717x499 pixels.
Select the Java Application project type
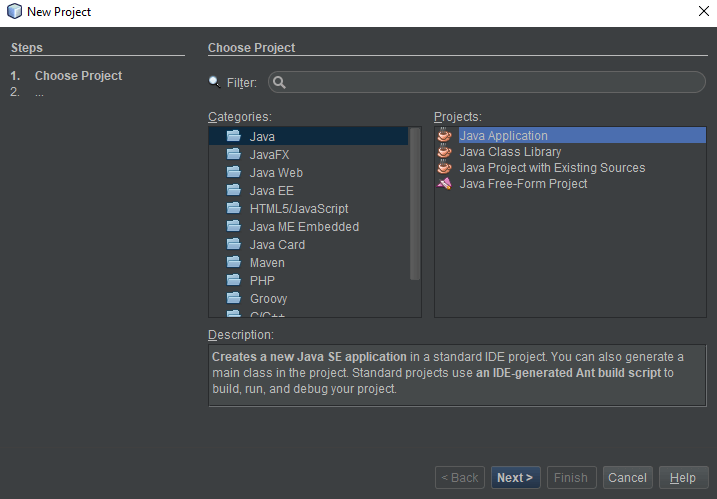coord(570,135)
